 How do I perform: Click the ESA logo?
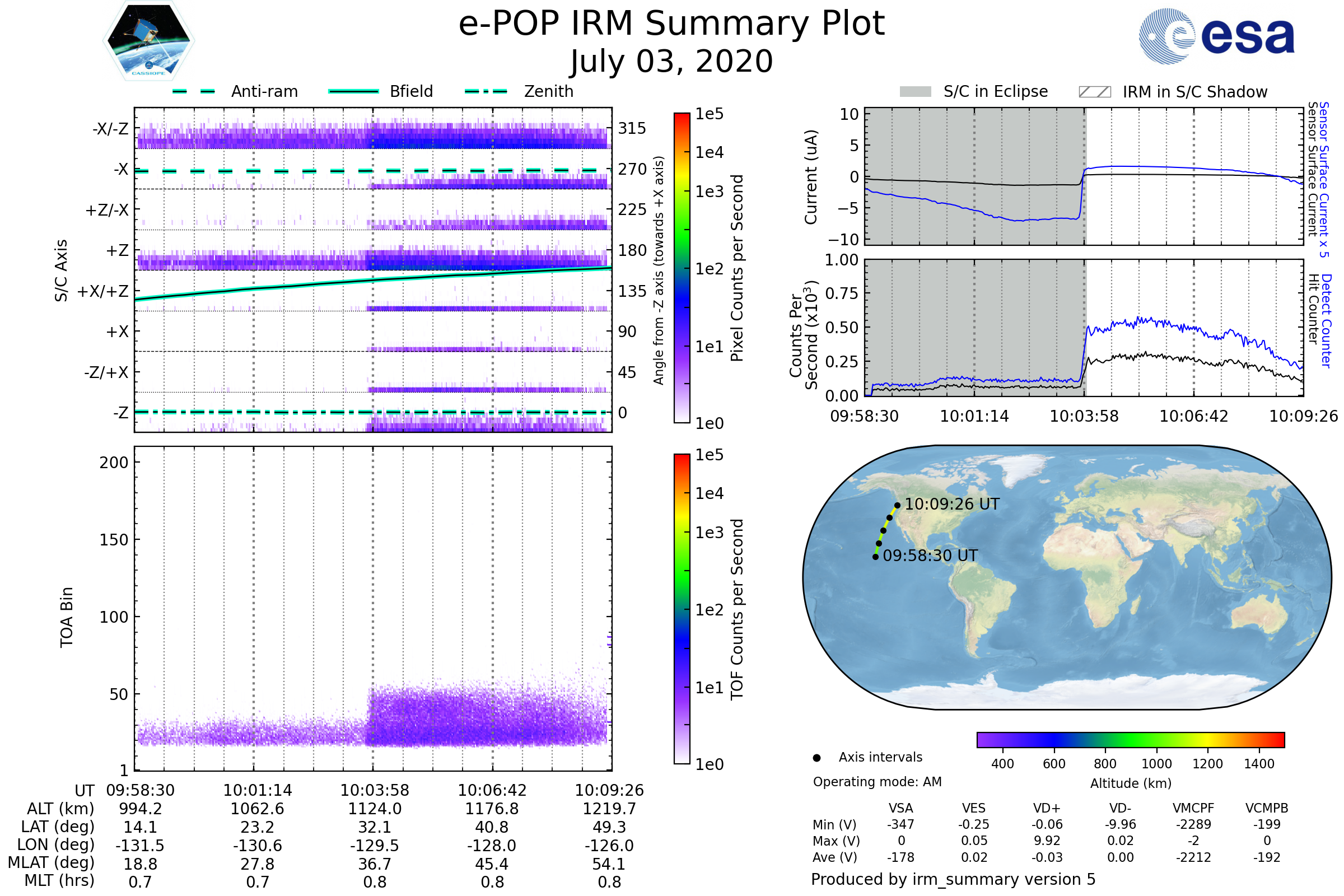1216,36
